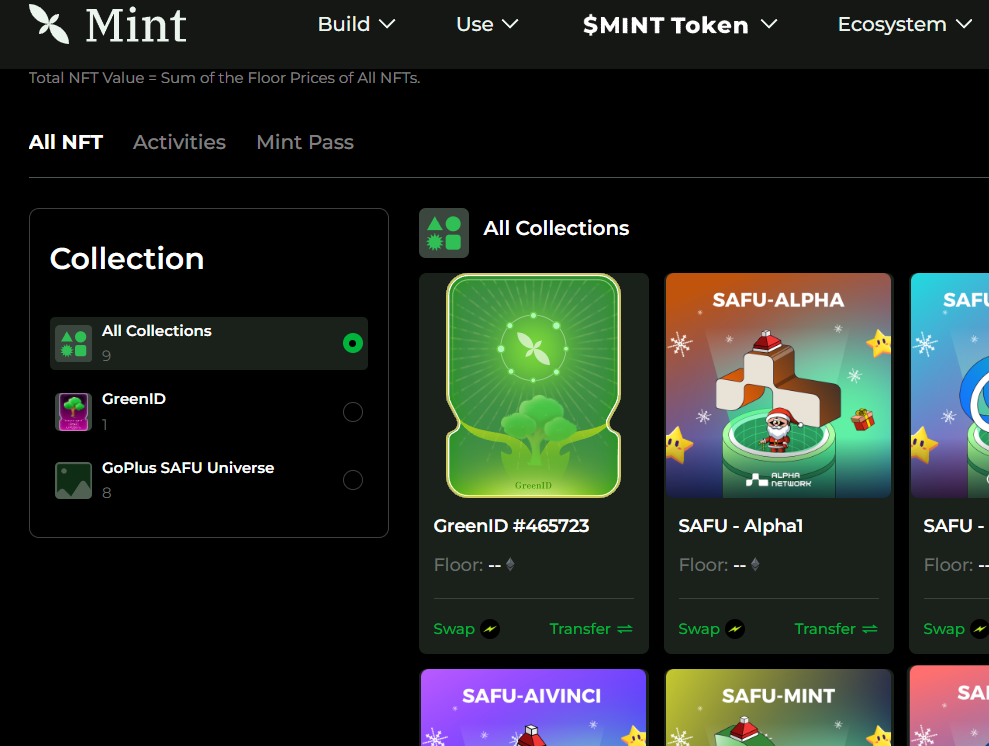
Task: Click the lightning swap icon on GreenID card
Action: coord(490,629)
